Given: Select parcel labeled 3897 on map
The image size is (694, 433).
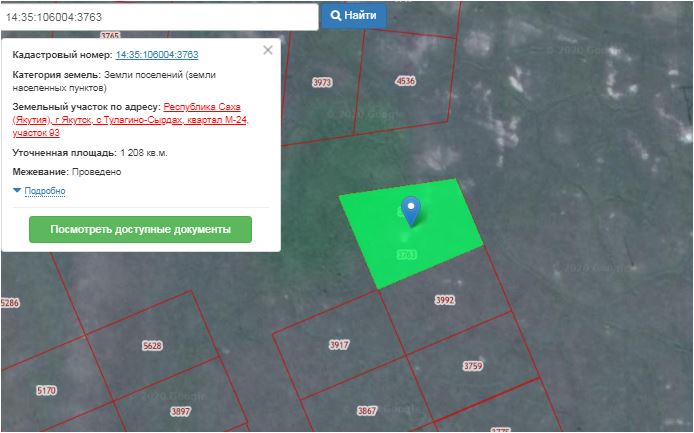Looking at the screenshot, I should point(180,411).
